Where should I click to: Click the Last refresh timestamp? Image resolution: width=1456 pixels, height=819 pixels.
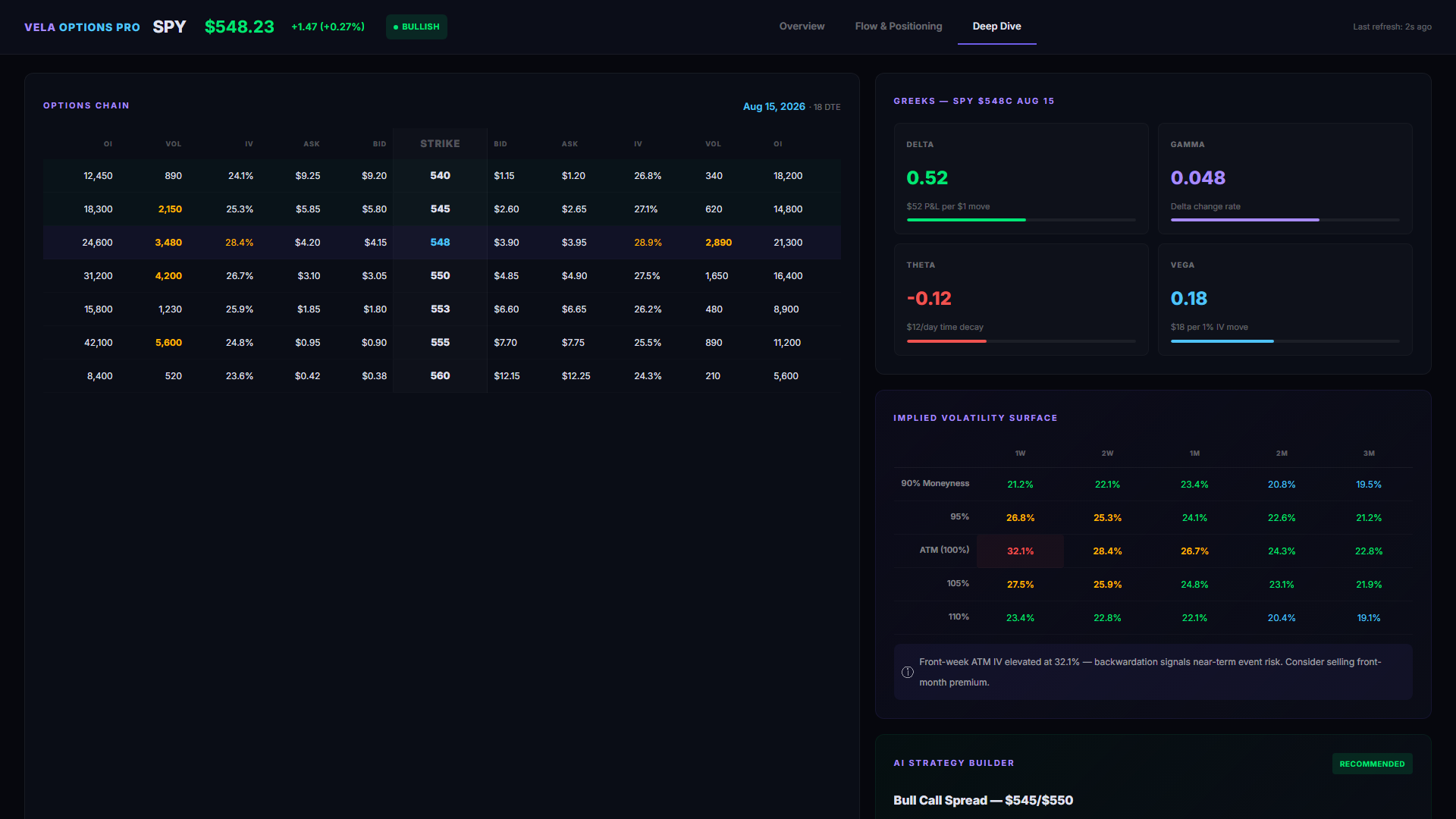[x=1392, y=27]
